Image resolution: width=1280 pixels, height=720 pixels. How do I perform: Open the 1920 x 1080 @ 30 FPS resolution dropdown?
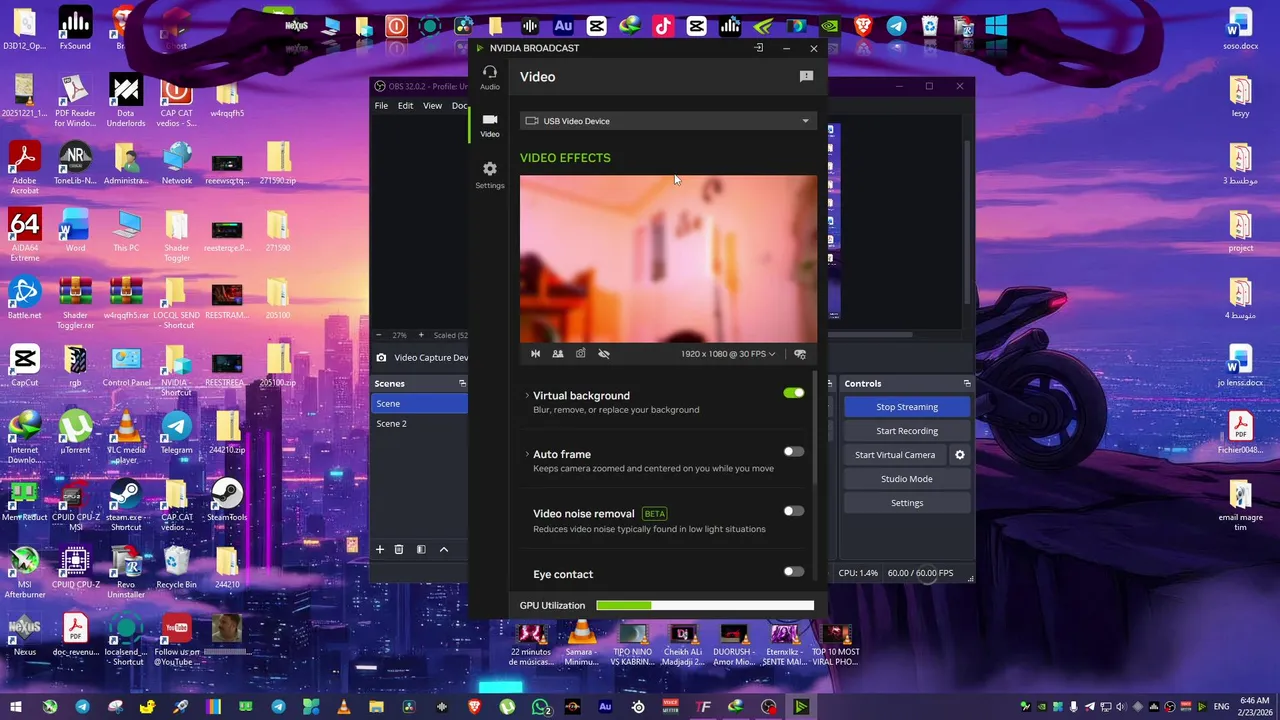pyautogui.click(x=728, y=354)
